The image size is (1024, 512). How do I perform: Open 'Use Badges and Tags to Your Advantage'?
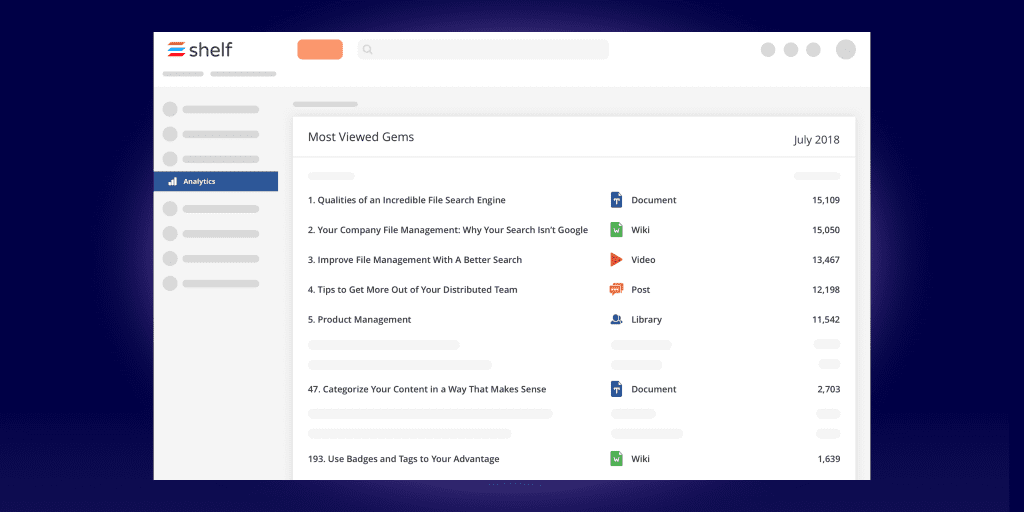pyautogui.click(x=404, y=459)
